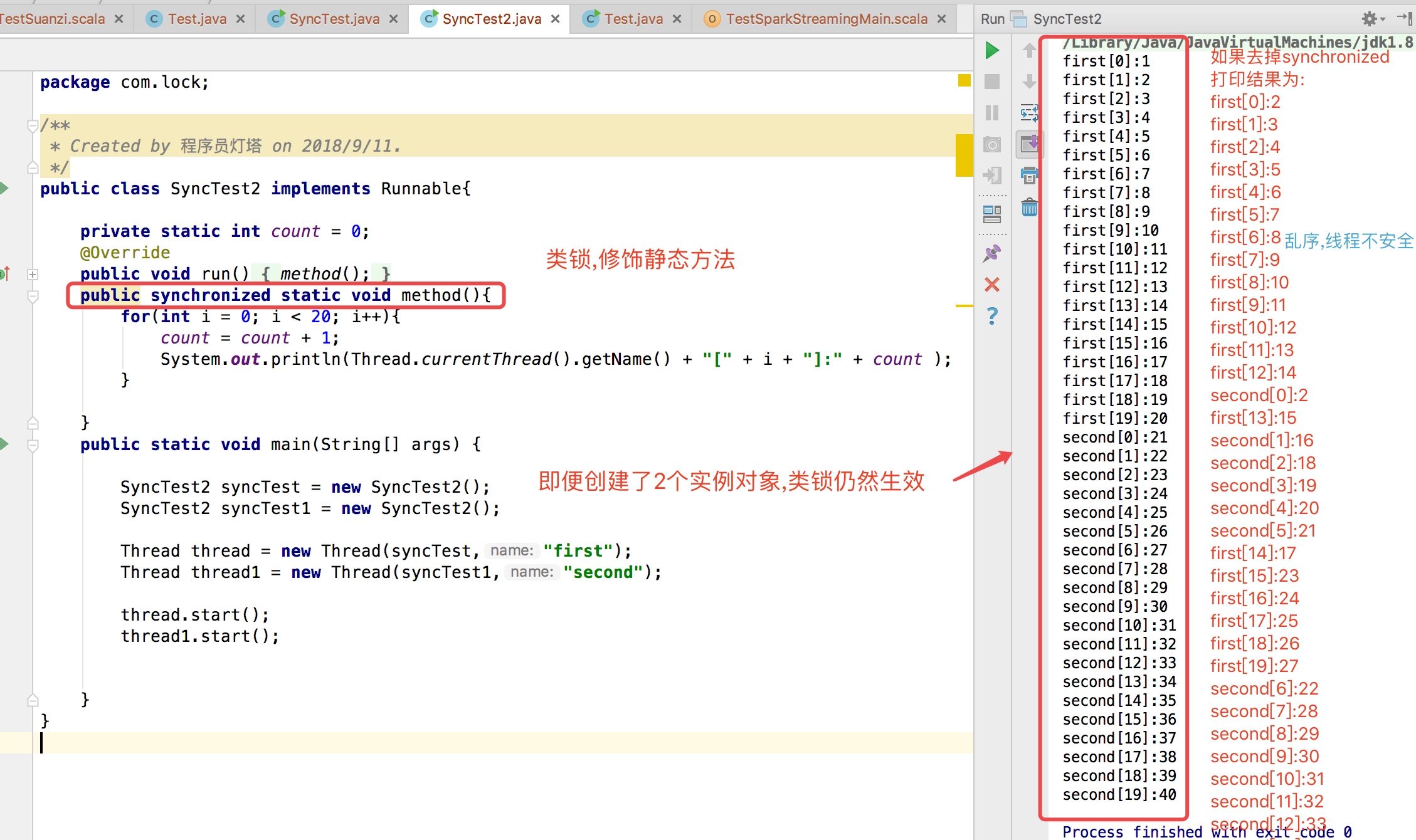Open the TestSparkStreamingMain.scala tab
Screen dimensions: 1416x840
click(826, 19)
